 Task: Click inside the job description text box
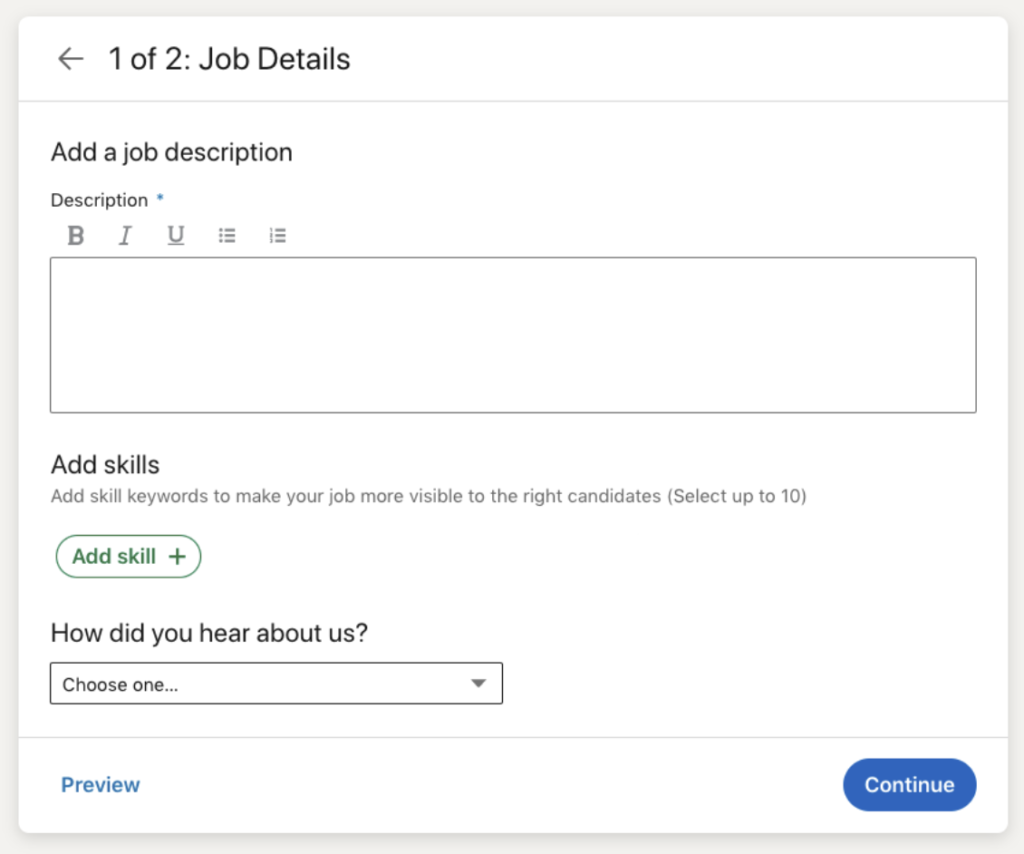pos(512,335)
